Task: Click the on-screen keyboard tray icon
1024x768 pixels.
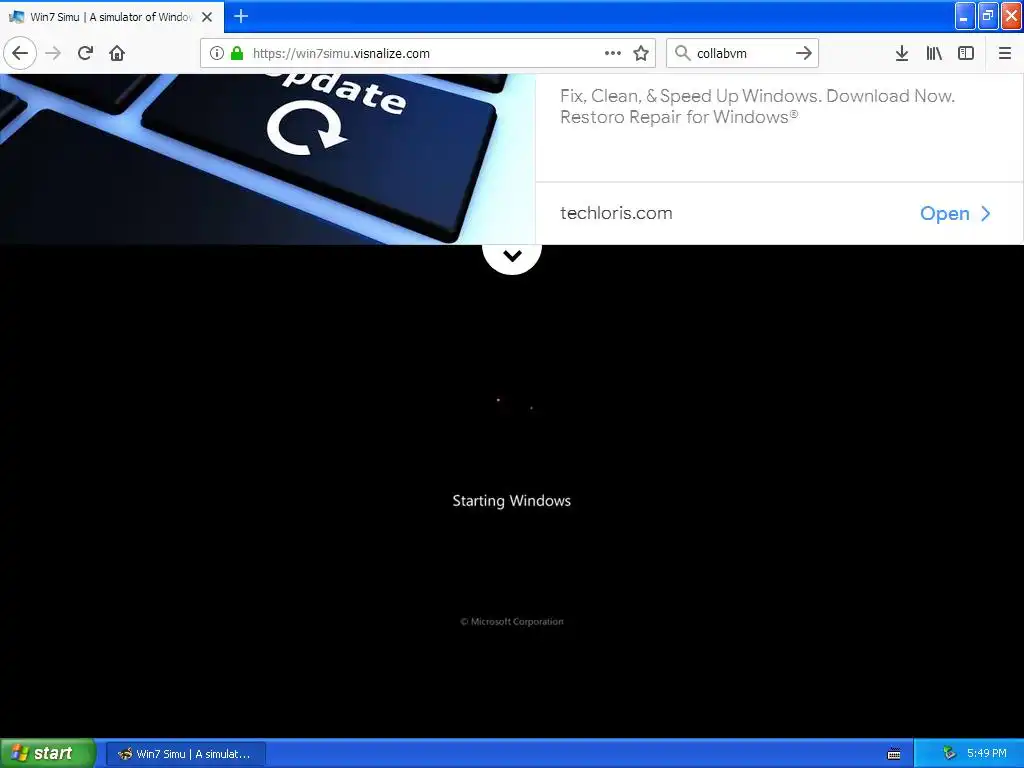Action: coord(894,754)
